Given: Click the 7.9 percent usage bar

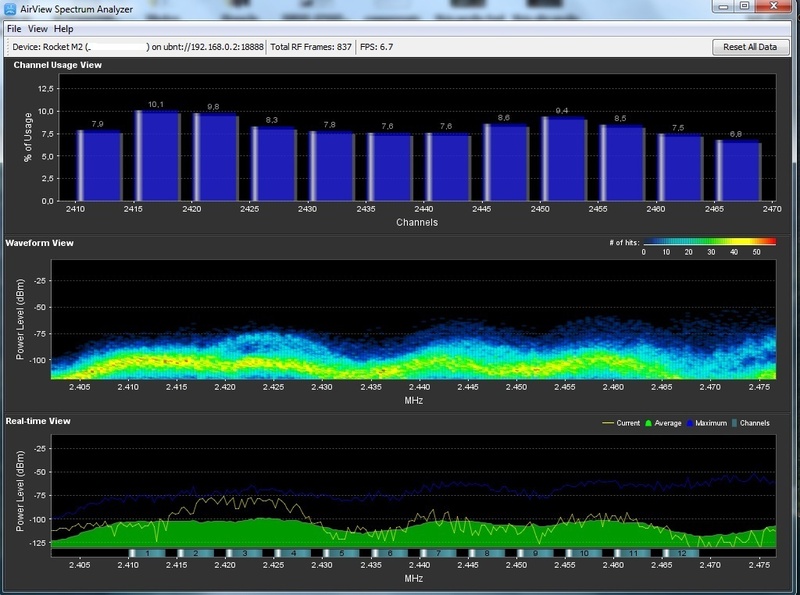Looking at the screenshot, I should click(99, 166).
